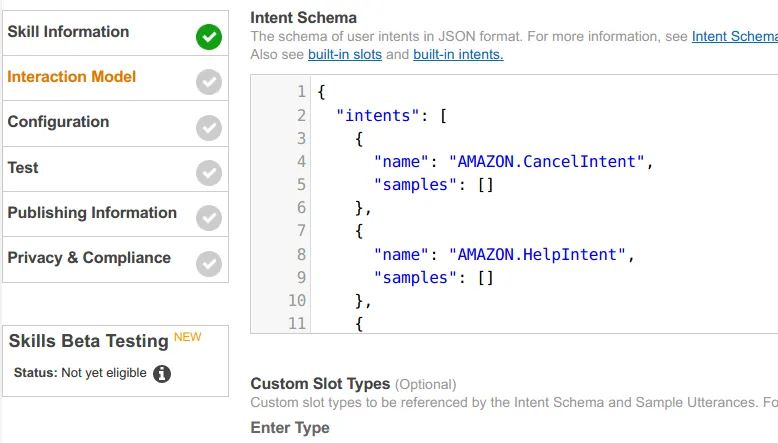Open the built-in slots link

pos(345,54)
